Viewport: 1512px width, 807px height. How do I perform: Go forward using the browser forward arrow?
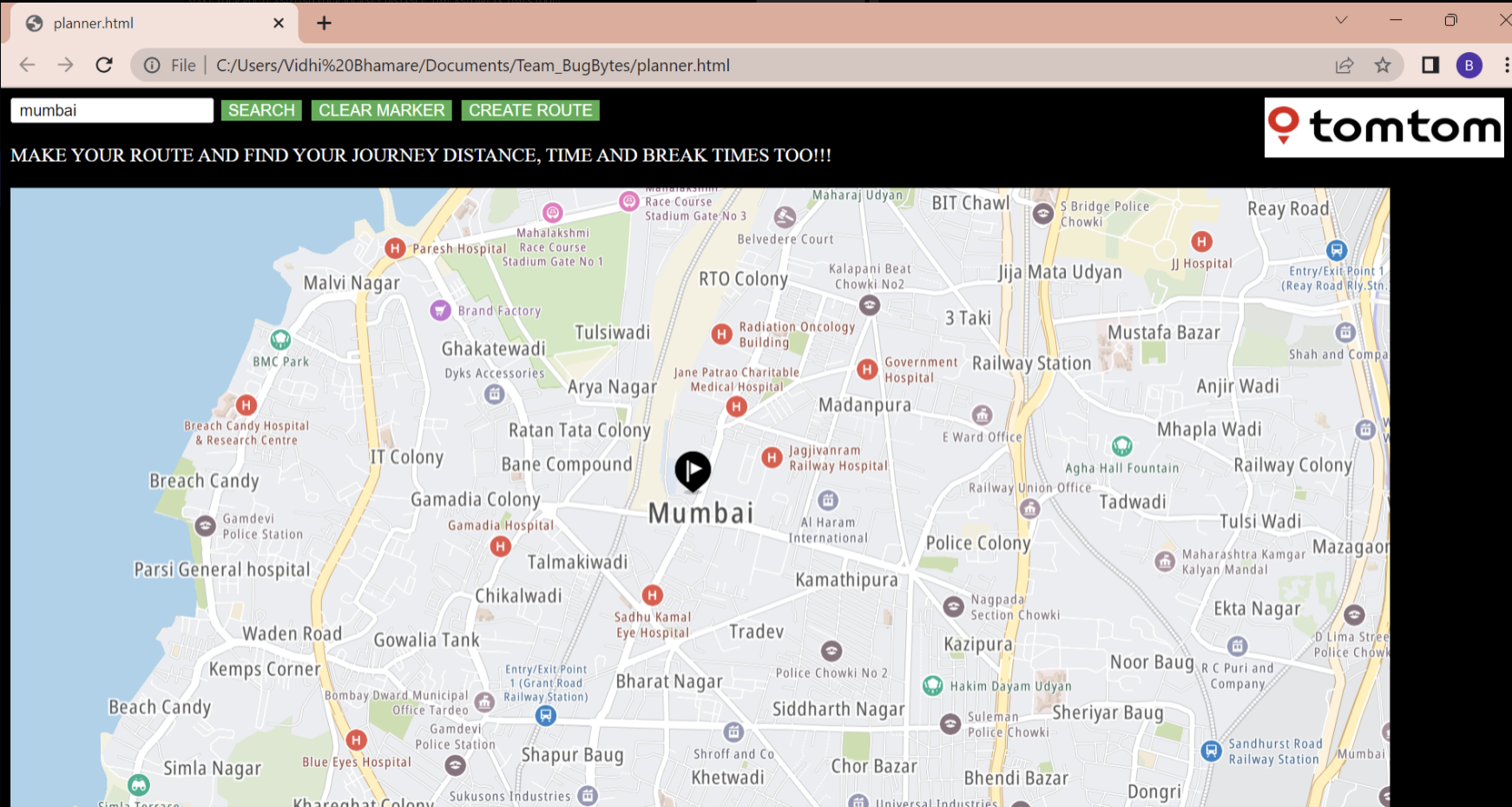(66, 65)
